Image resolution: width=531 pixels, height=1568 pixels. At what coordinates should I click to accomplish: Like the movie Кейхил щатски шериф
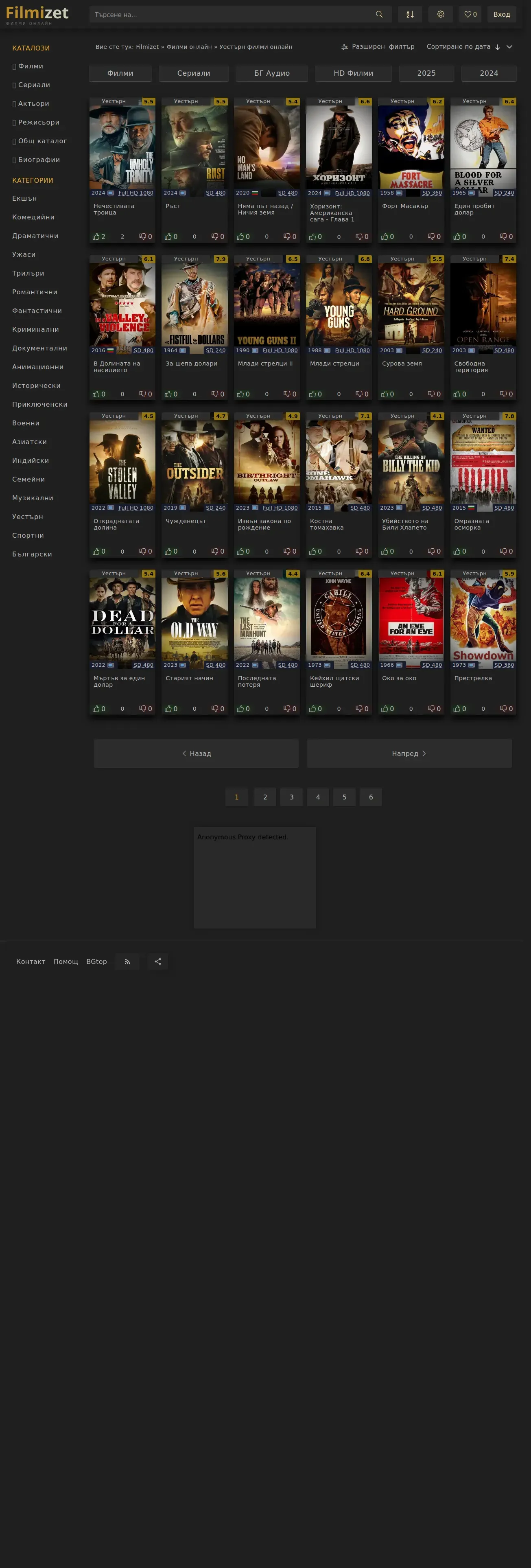click(316, 709)
